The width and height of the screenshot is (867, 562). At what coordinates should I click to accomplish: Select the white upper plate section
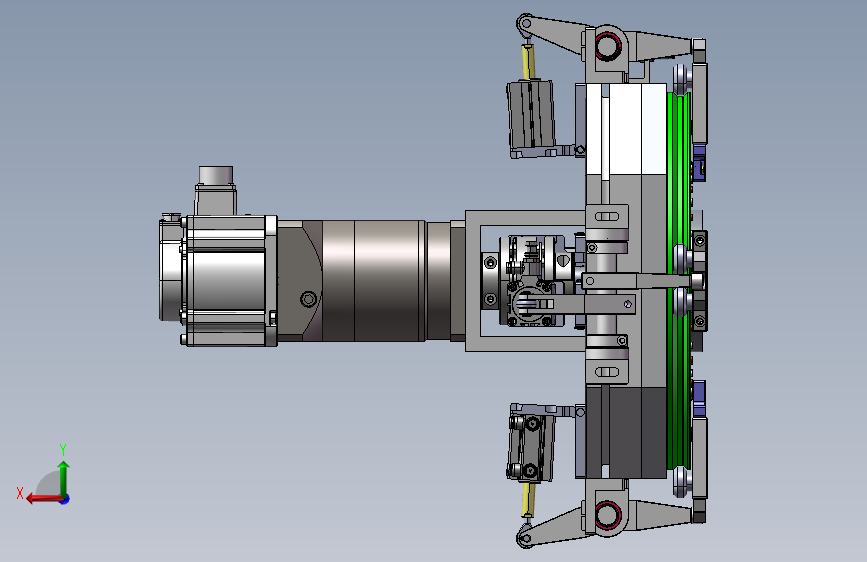click(x=625, y=129)
